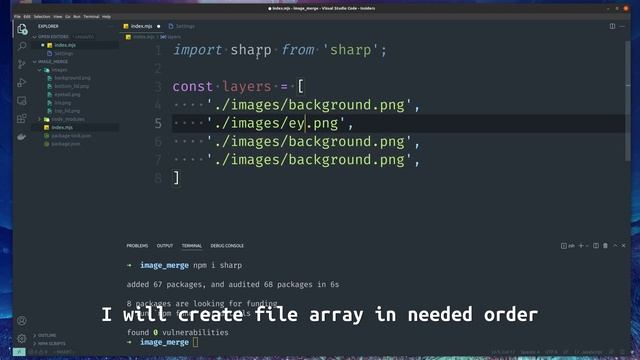Screen dimensions: 640x360
Task: Kill the terminal with trash icon
Action: point(605,246)
